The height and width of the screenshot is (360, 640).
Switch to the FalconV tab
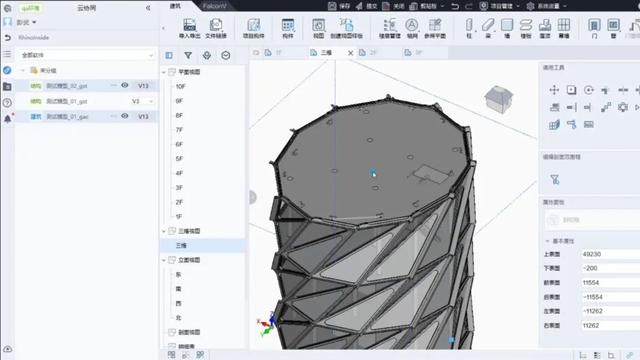pos(215,6)
